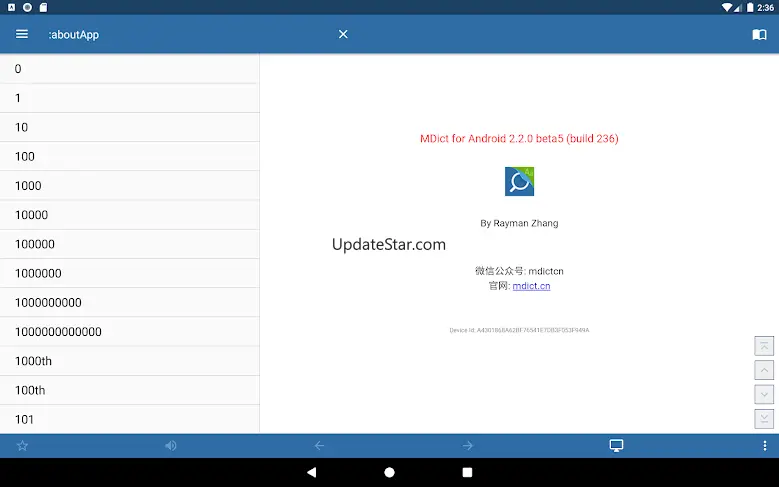Image resolution: width=779 pixels, height=487 pixels.
Task: Select the entry "1000000000" in word list
Action: [x=130, y=302]
